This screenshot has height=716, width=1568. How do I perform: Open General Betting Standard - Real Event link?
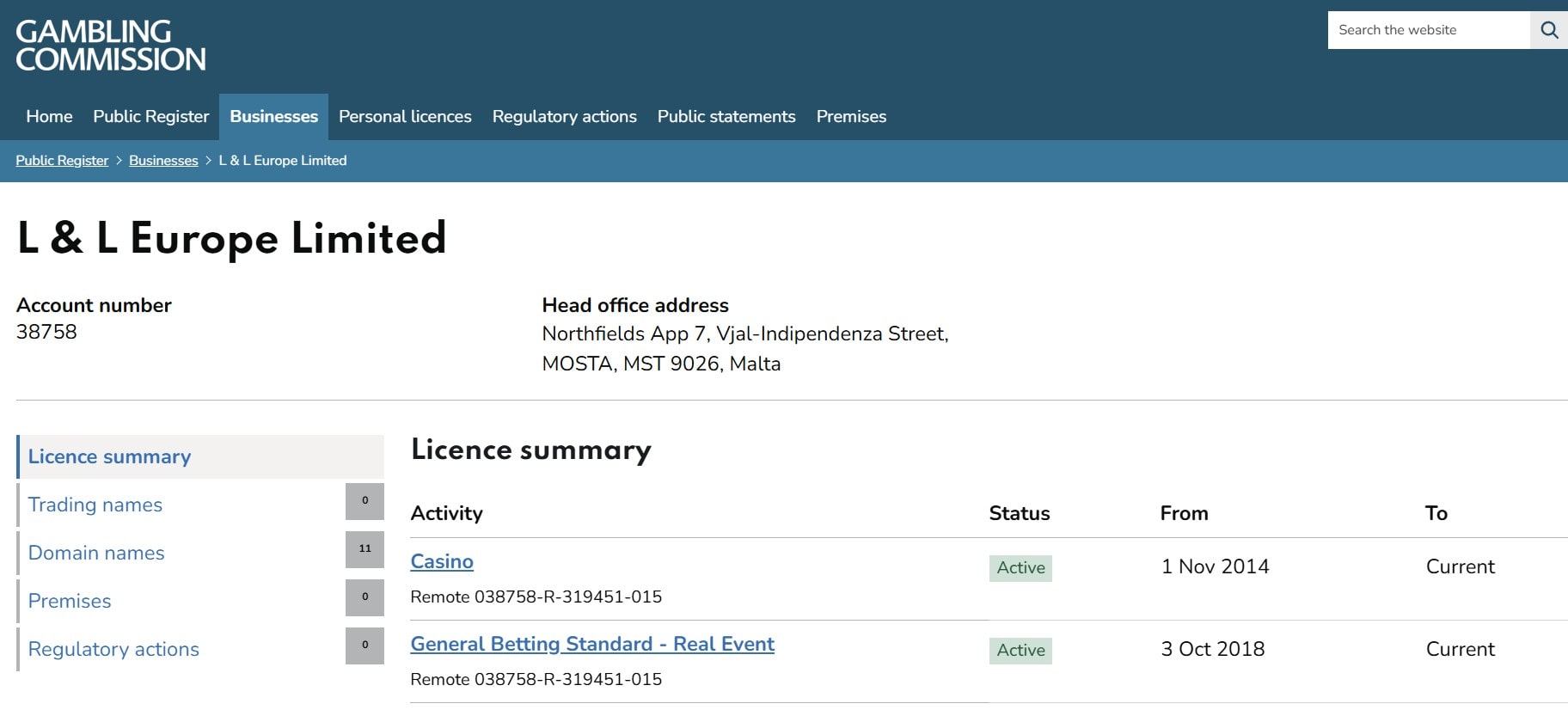592,644
